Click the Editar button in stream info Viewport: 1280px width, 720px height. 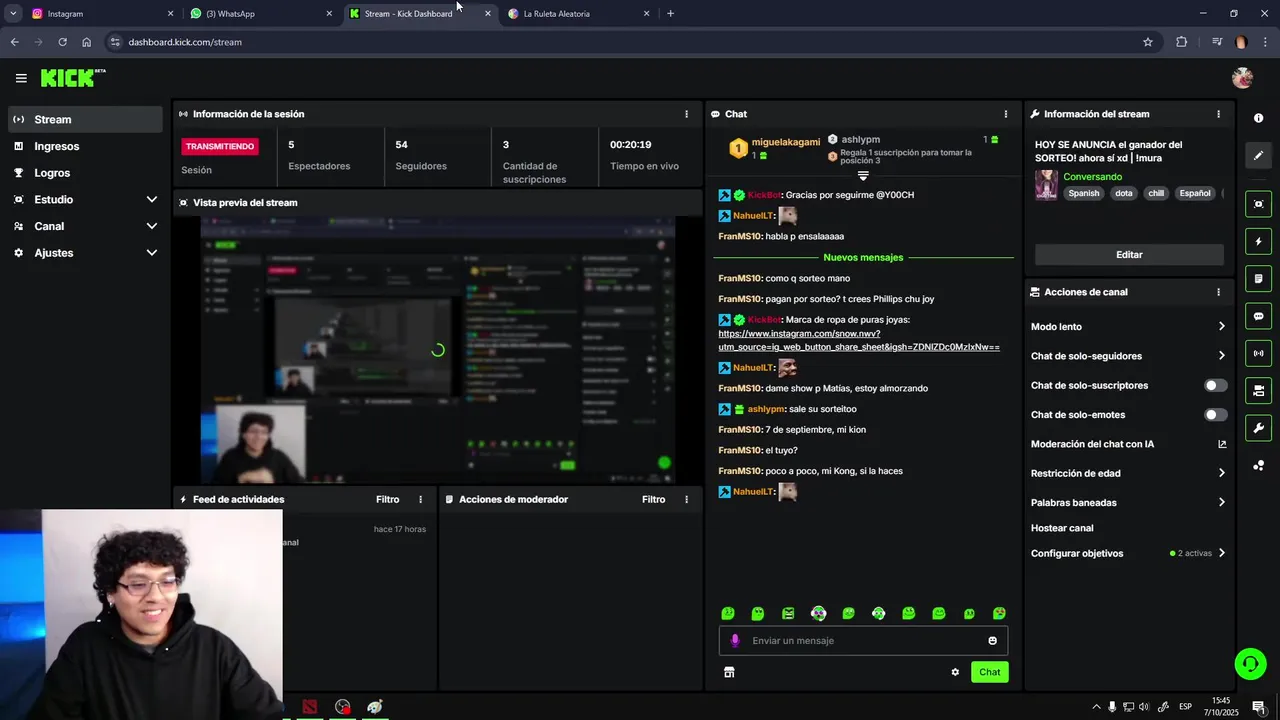click(1129, 255)
